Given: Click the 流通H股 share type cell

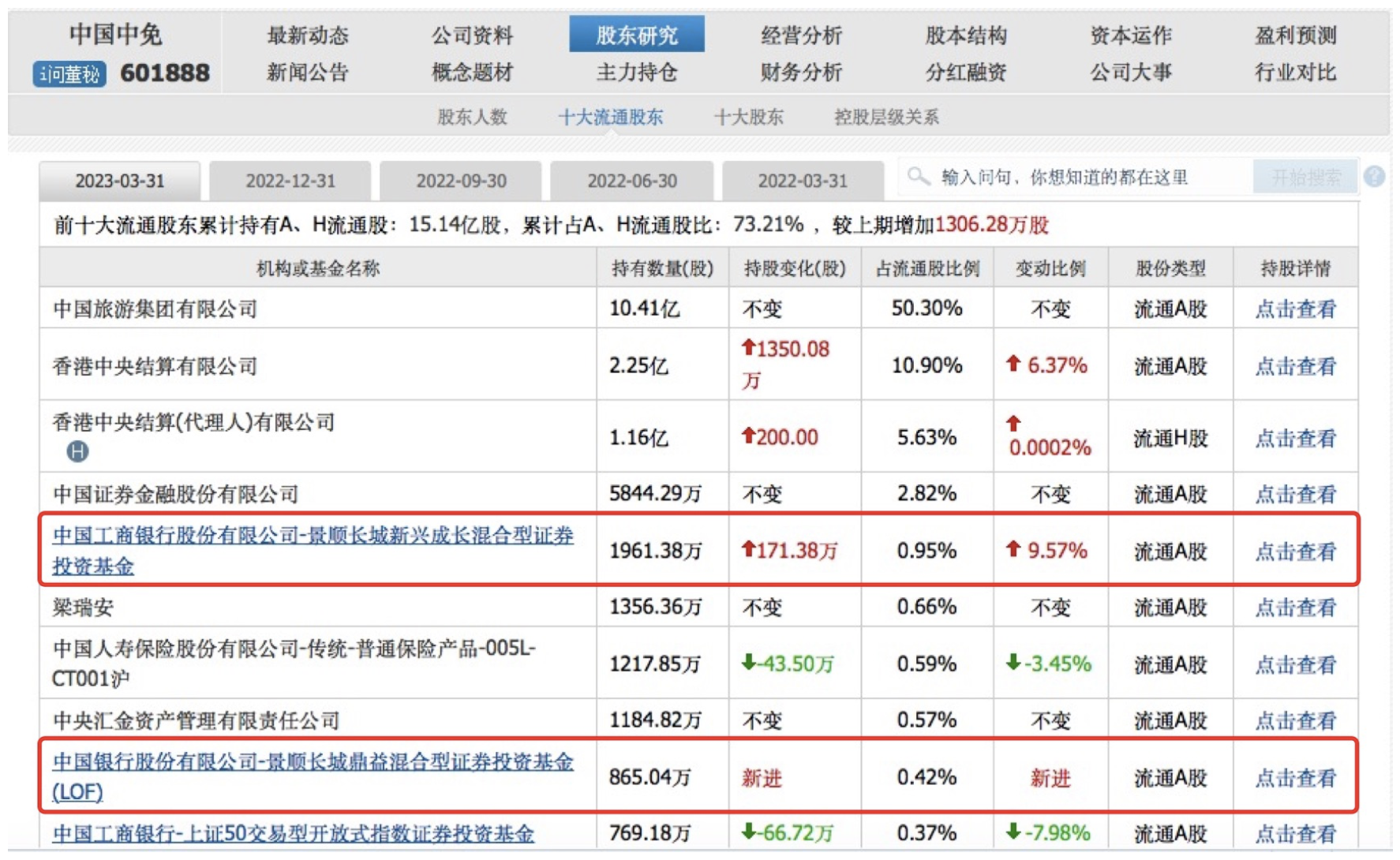Looking at the screenshot, I should point(1170,438).
